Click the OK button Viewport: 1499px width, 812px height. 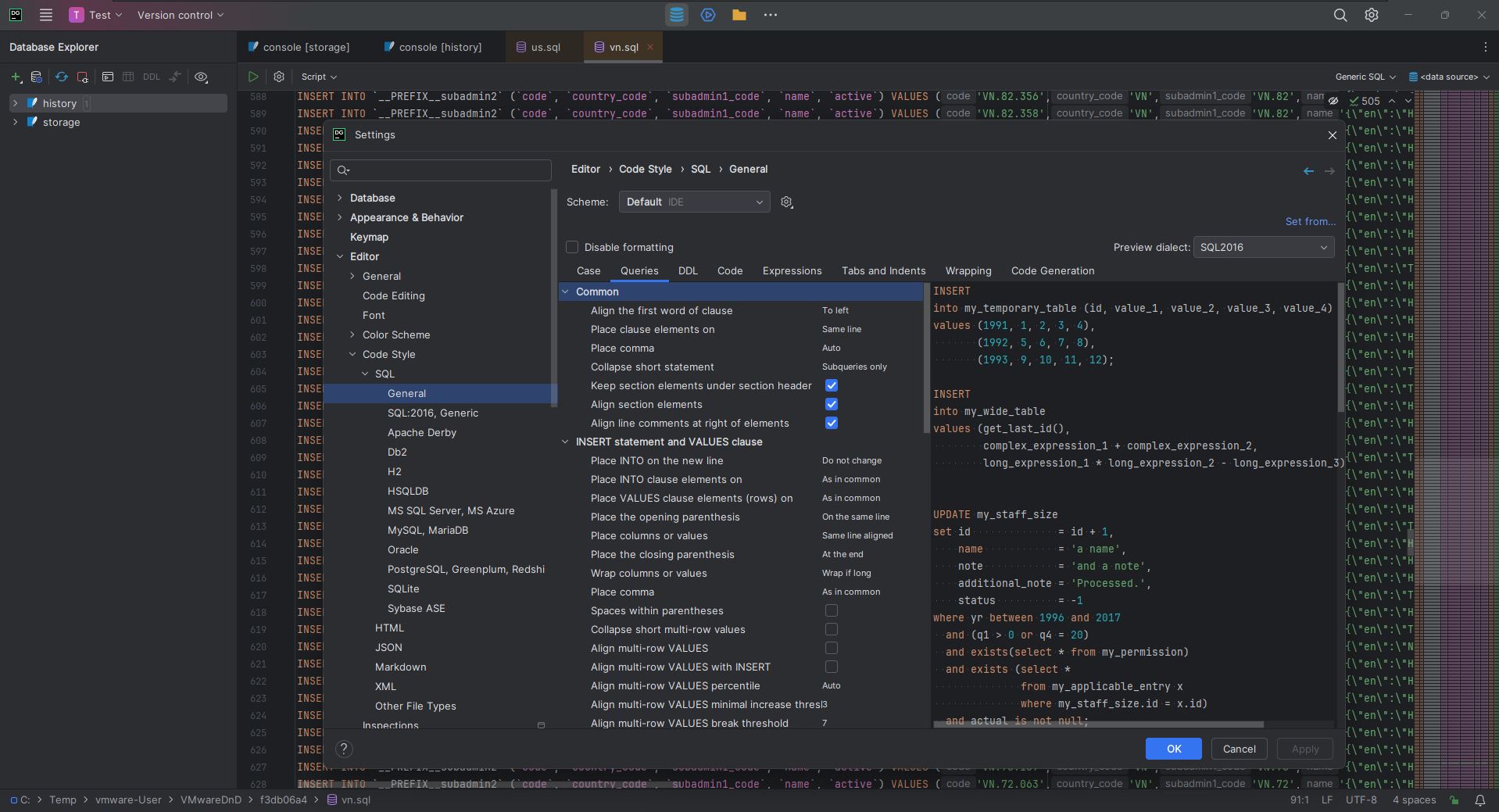1173,749
